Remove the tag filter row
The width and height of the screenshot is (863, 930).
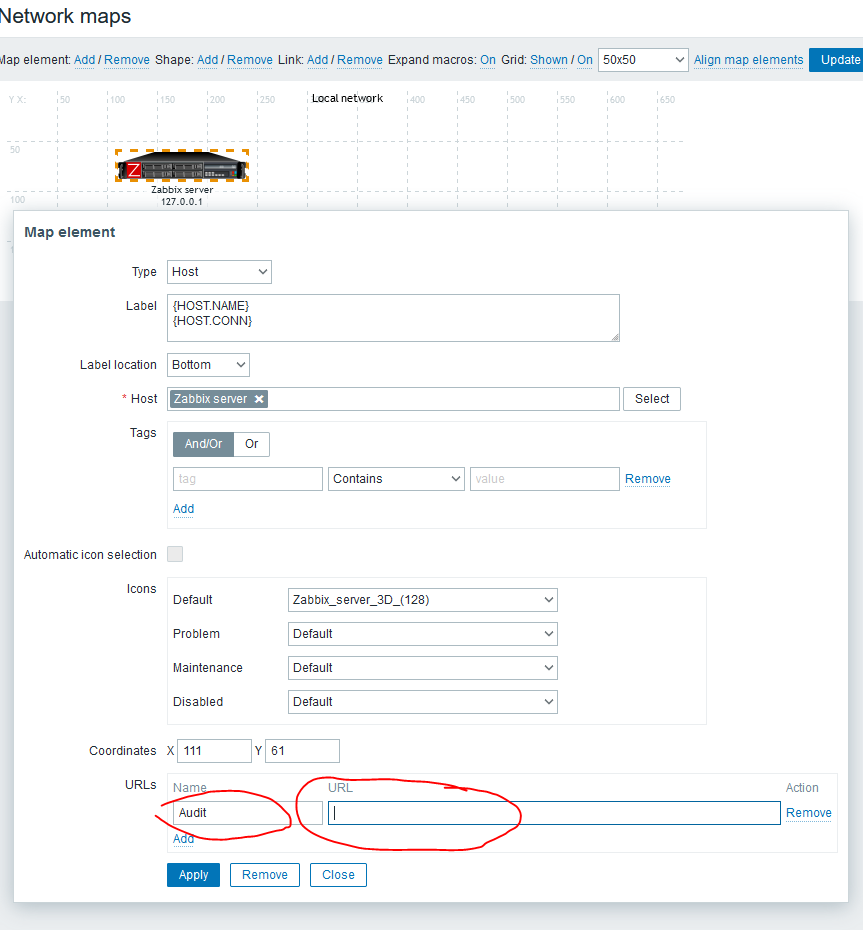click(x=648, y=479)
